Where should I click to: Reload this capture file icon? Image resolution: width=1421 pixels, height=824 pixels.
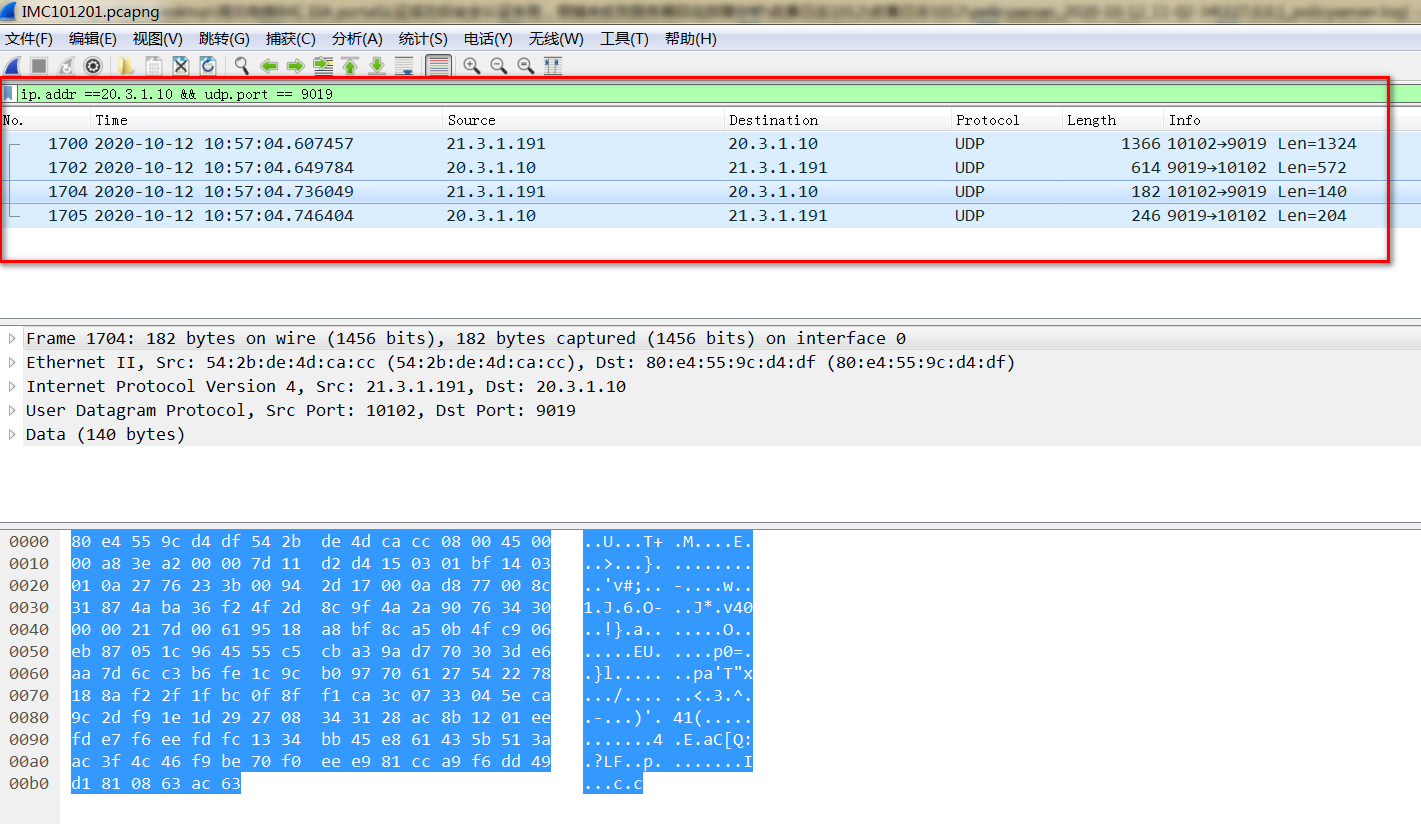(x=208, y=66)
